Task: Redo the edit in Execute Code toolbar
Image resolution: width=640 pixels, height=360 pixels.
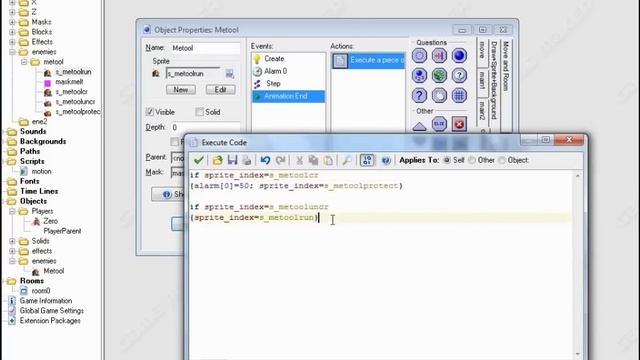Action: 280,160
